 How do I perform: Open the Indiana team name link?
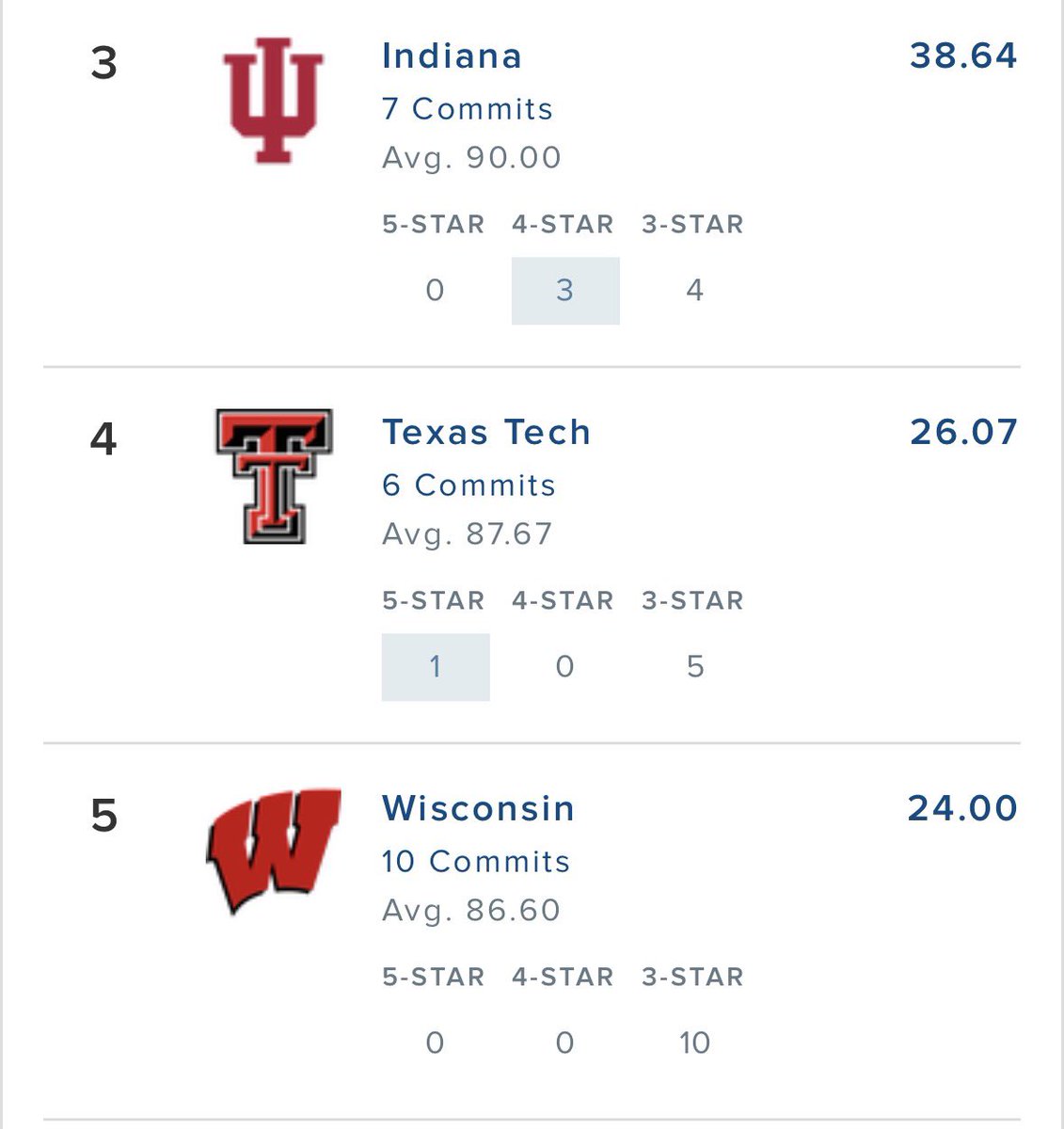(452, 56)
